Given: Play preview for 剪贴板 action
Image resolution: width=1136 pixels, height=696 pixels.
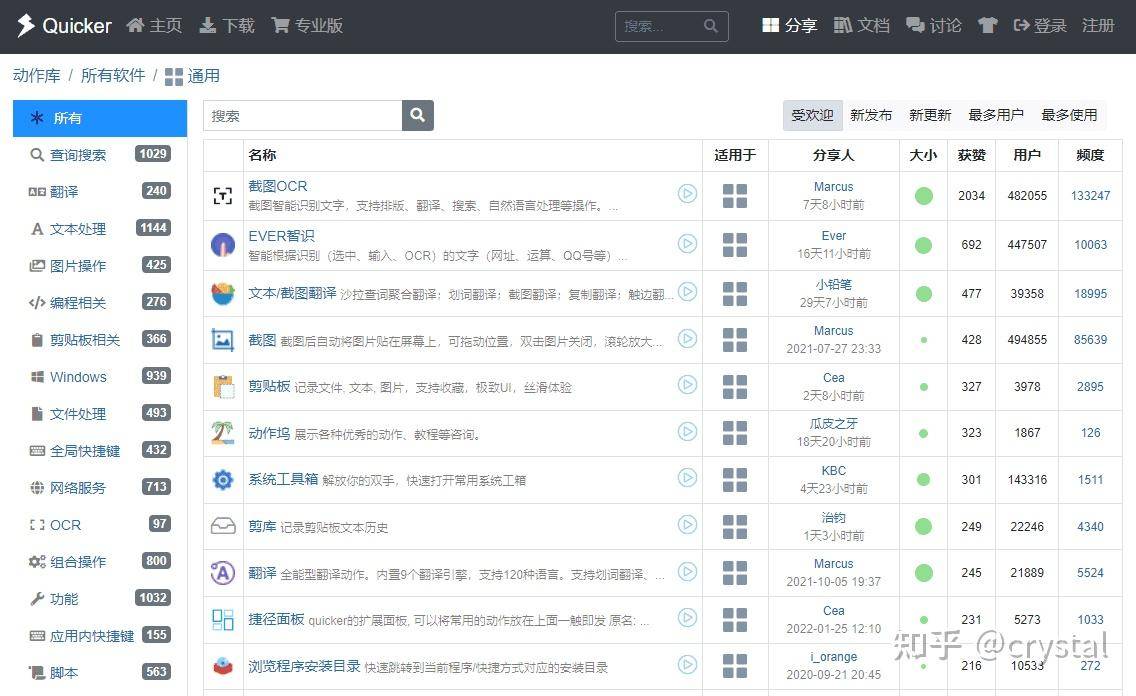Looking at the screenshot, I should [x=688, y=385].
